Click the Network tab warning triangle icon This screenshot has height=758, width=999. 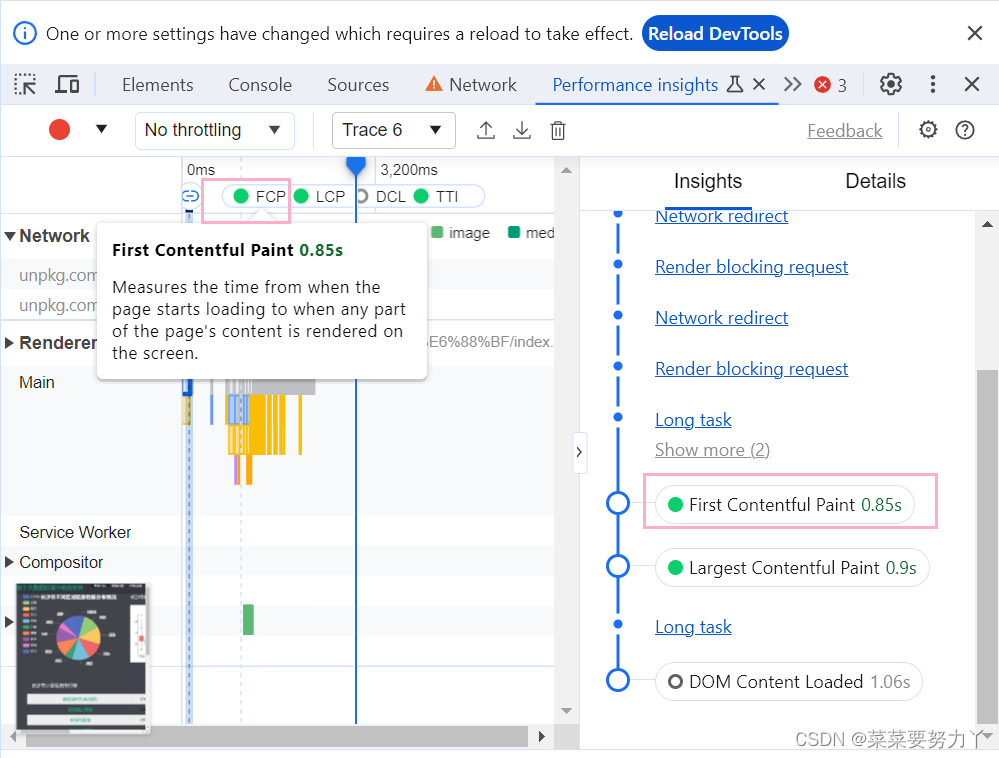pyautogui.click(x=434, y=84)
